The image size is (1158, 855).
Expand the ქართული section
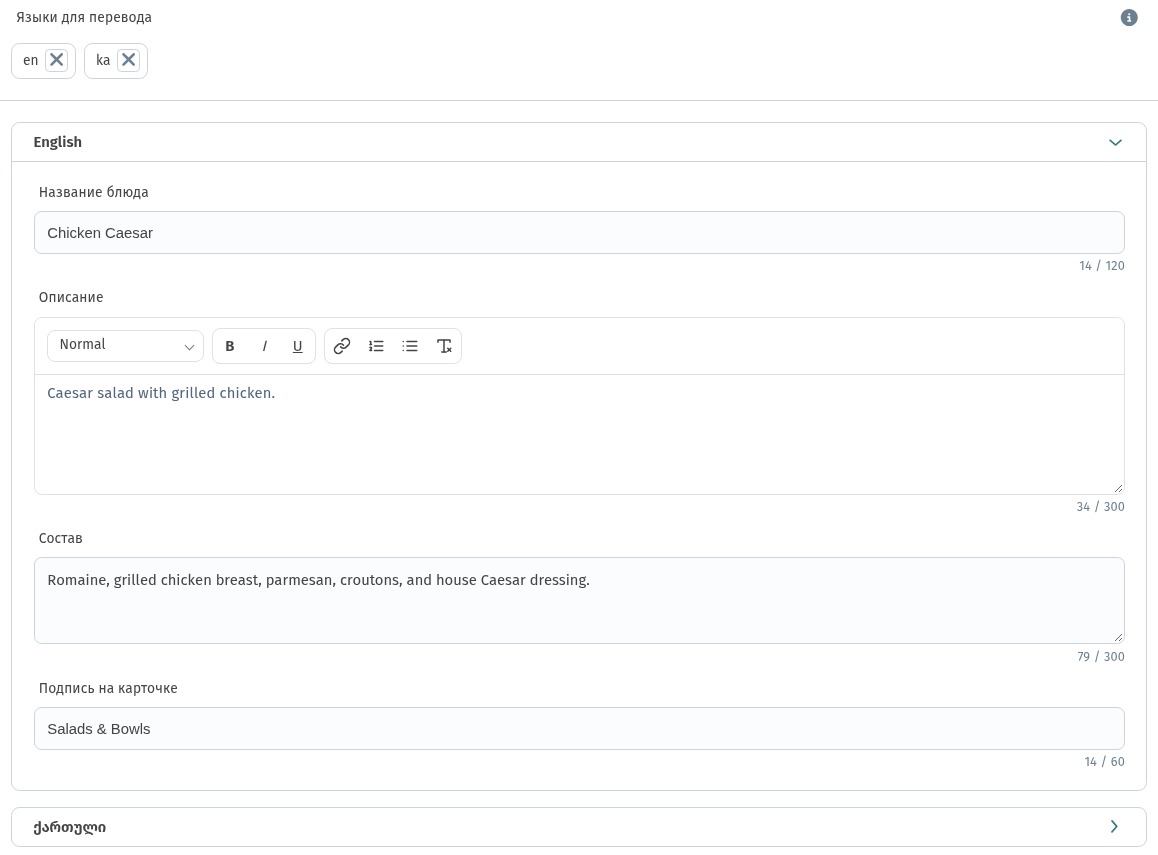[1114, 827]
